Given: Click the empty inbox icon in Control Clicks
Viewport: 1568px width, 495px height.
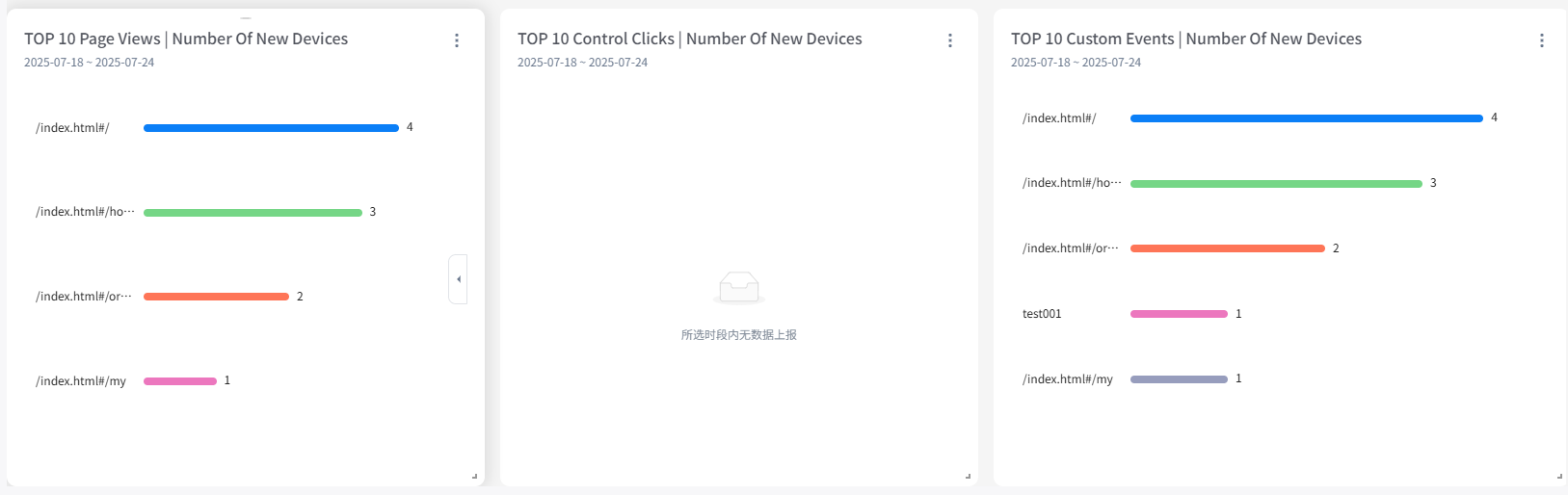Looking at the screenshot, I should (x=739, y=287).
